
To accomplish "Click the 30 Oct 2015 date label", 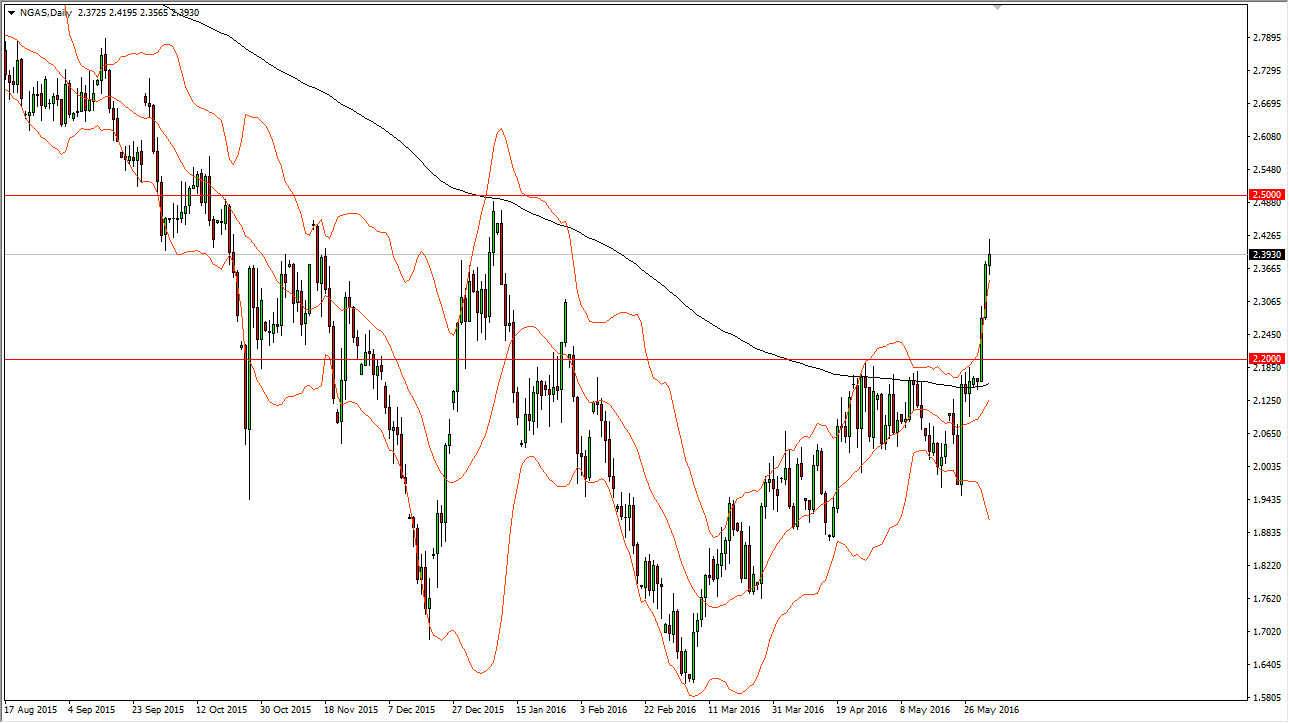I will (285, 711).
